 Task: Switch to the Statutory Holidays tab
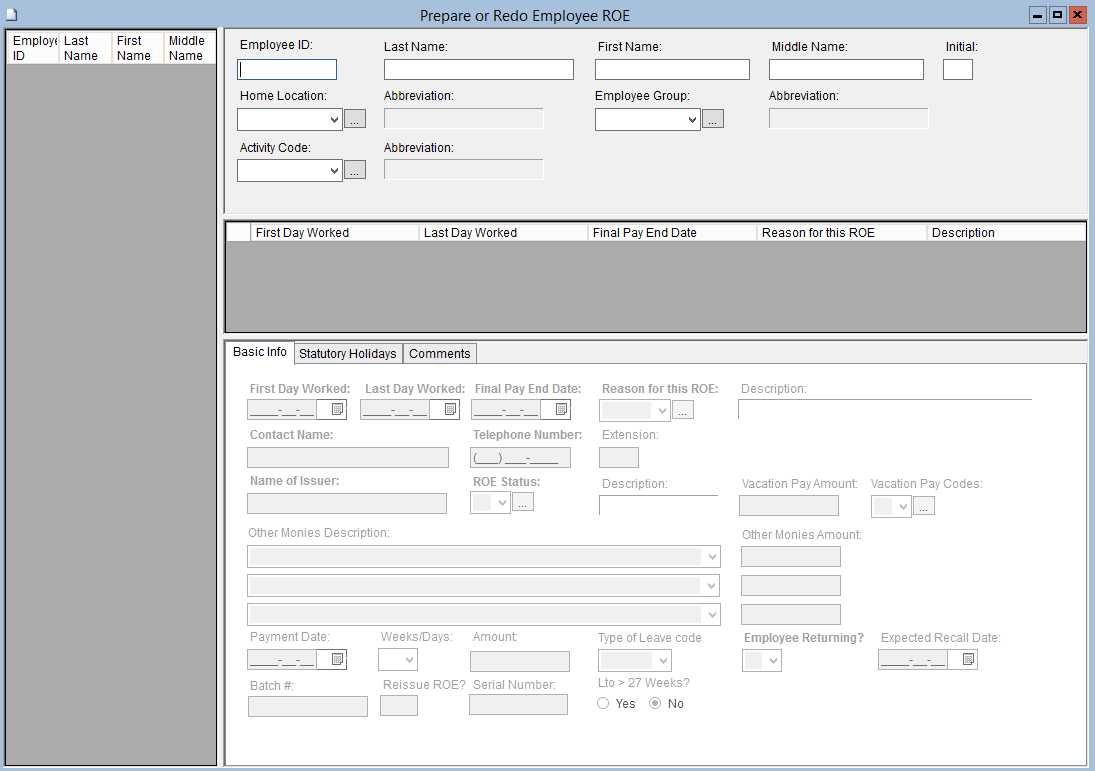(x=348, y=353)
